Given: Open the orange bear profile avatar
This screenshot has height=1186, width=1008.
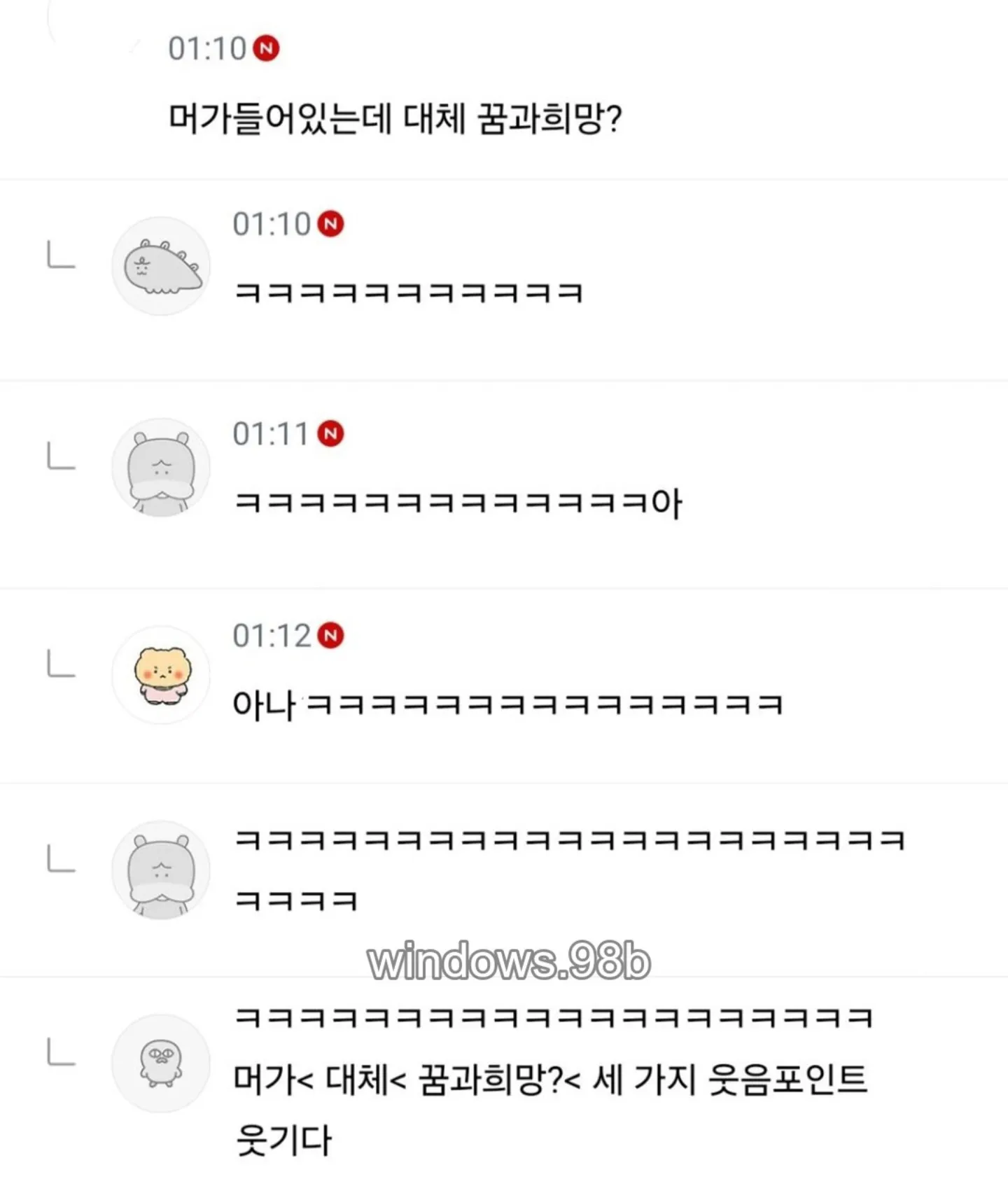Looking at the screenshot, I should pos(161,675).
